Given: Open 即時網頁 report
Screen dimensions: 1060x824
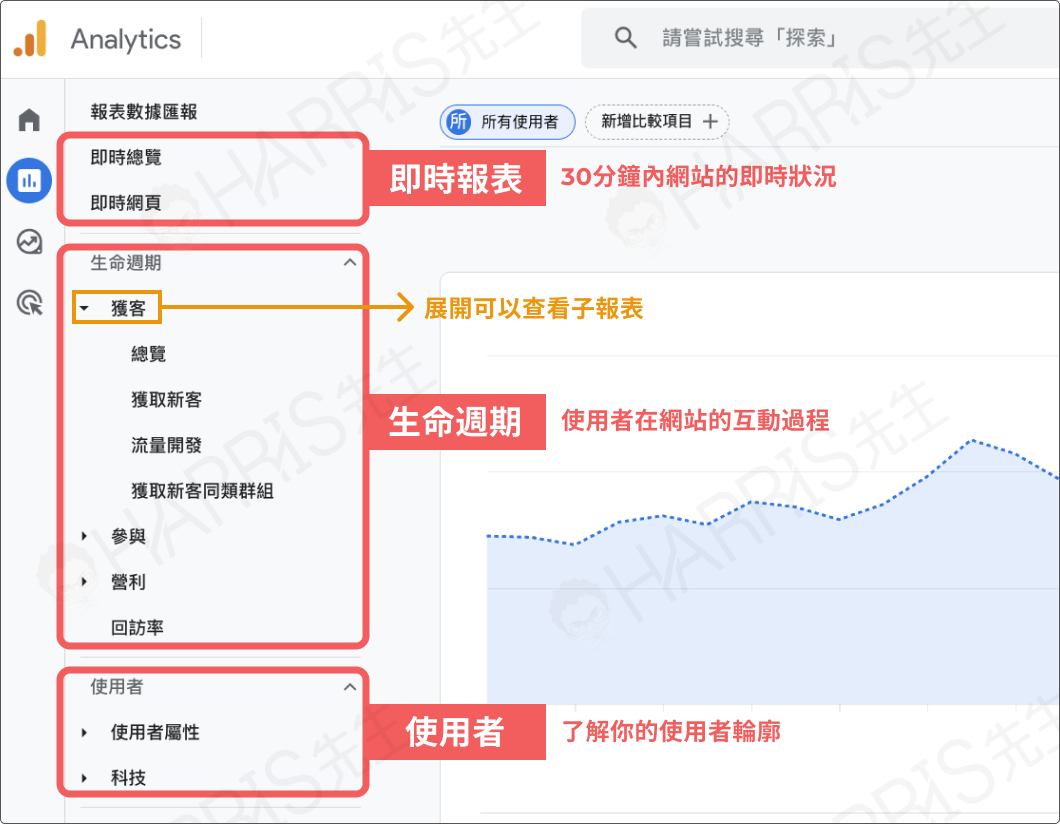Looking at the screenshot, I should (126, 203).
